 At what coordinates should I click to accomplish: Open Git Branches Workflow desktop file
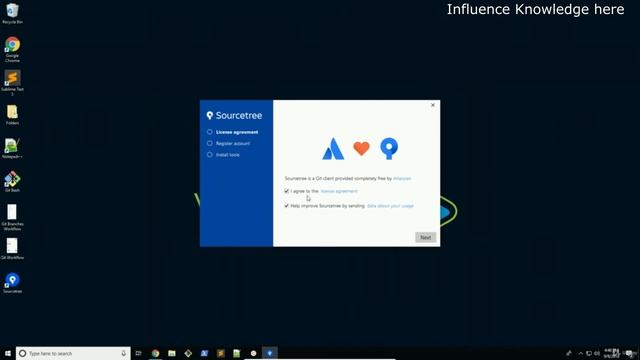click(x=12, y=217)
